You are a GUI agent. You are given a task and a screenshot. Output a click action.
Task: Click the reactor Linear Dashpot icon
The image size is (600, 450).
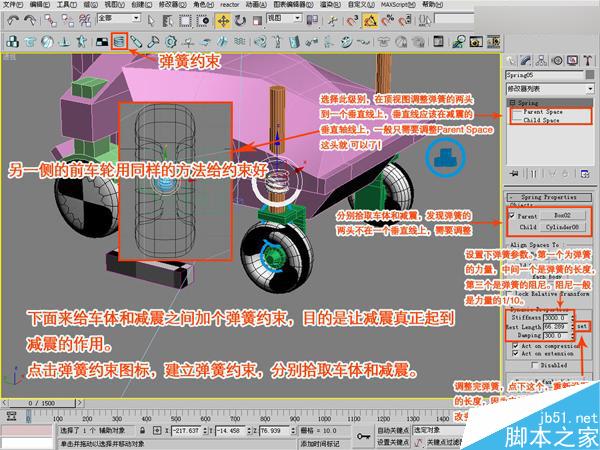point(136,41)
